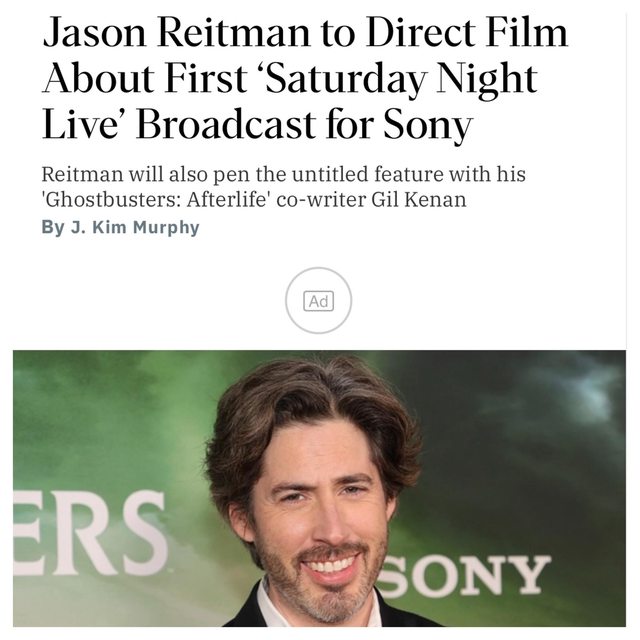Click the word 'Broadcast' in the headline
Viewport: 640px width, 640px height.
pos(226,124)
